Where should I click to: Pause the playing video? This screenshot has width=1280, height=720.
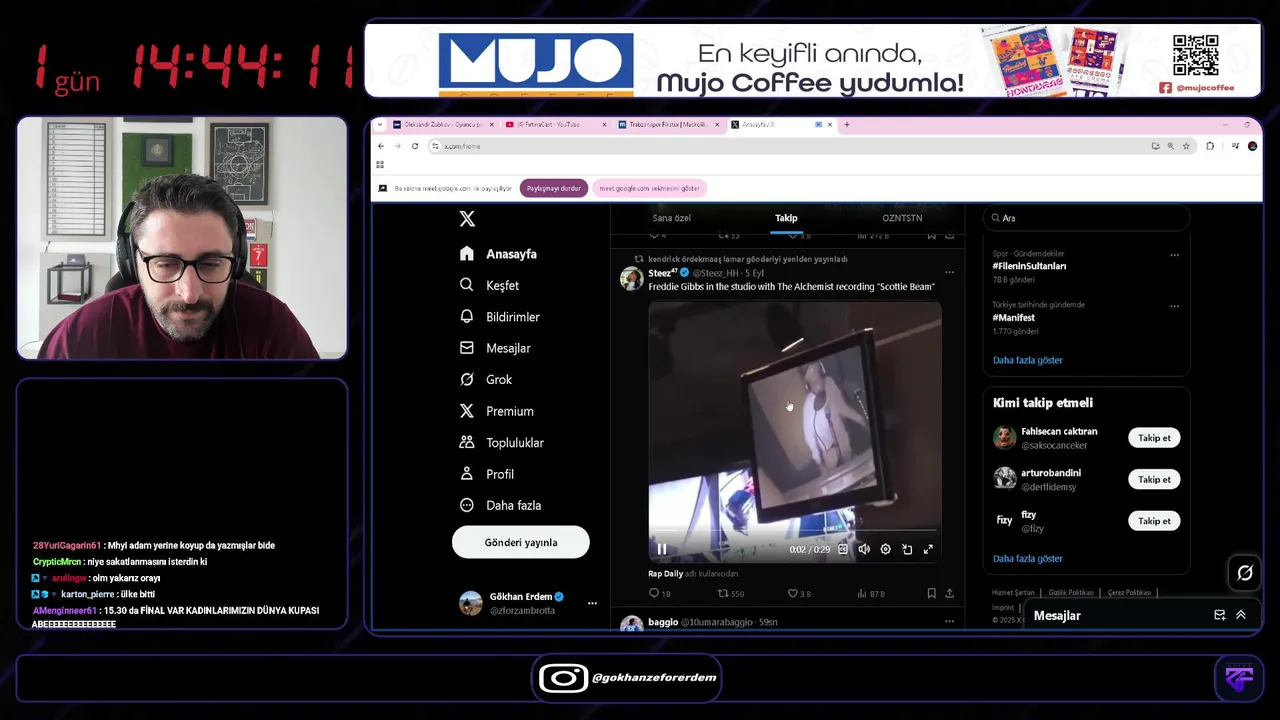pyautogui.click(x=661, y=549)
